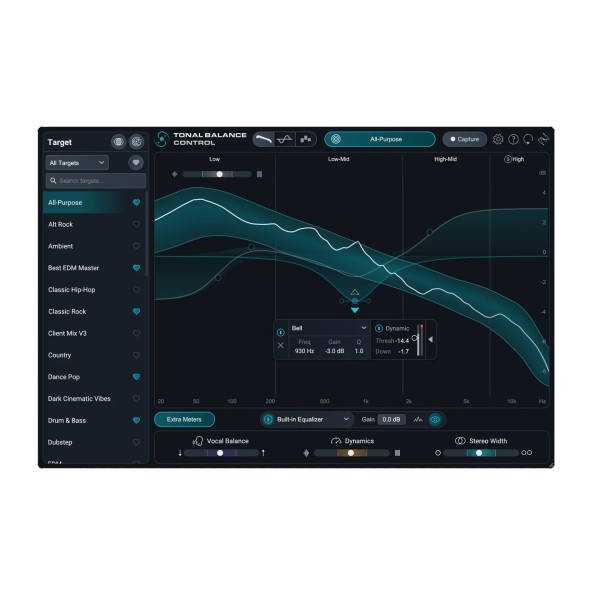Screen dimensions: 600x600
Task: Click the Search targets input field
Action: (96, 181)
